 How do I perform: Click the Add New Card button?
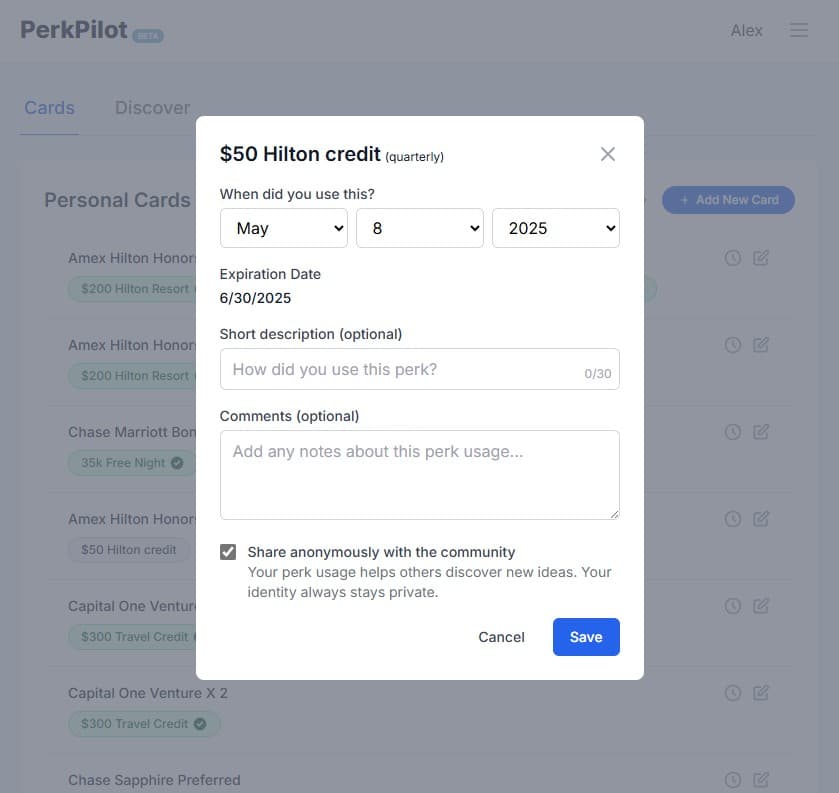728,200
